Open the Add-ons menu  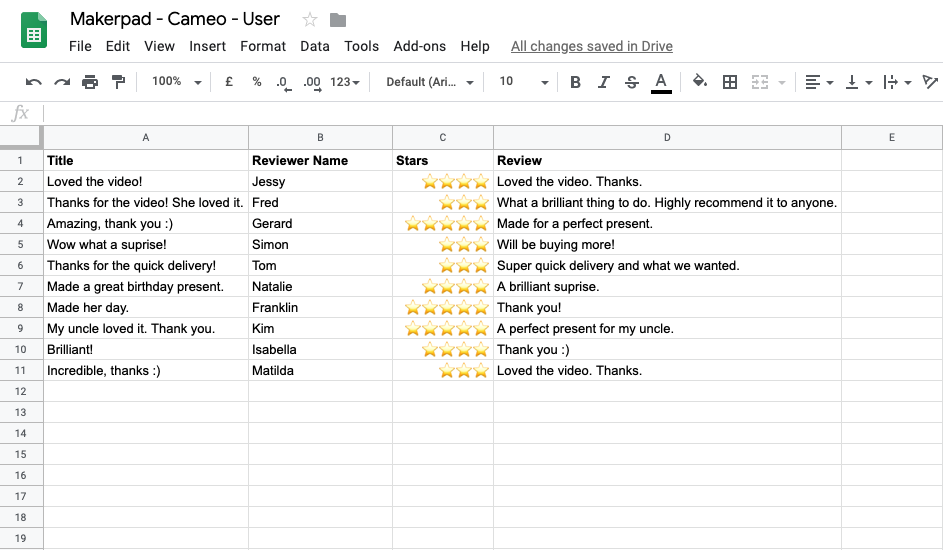coord(420,46)
